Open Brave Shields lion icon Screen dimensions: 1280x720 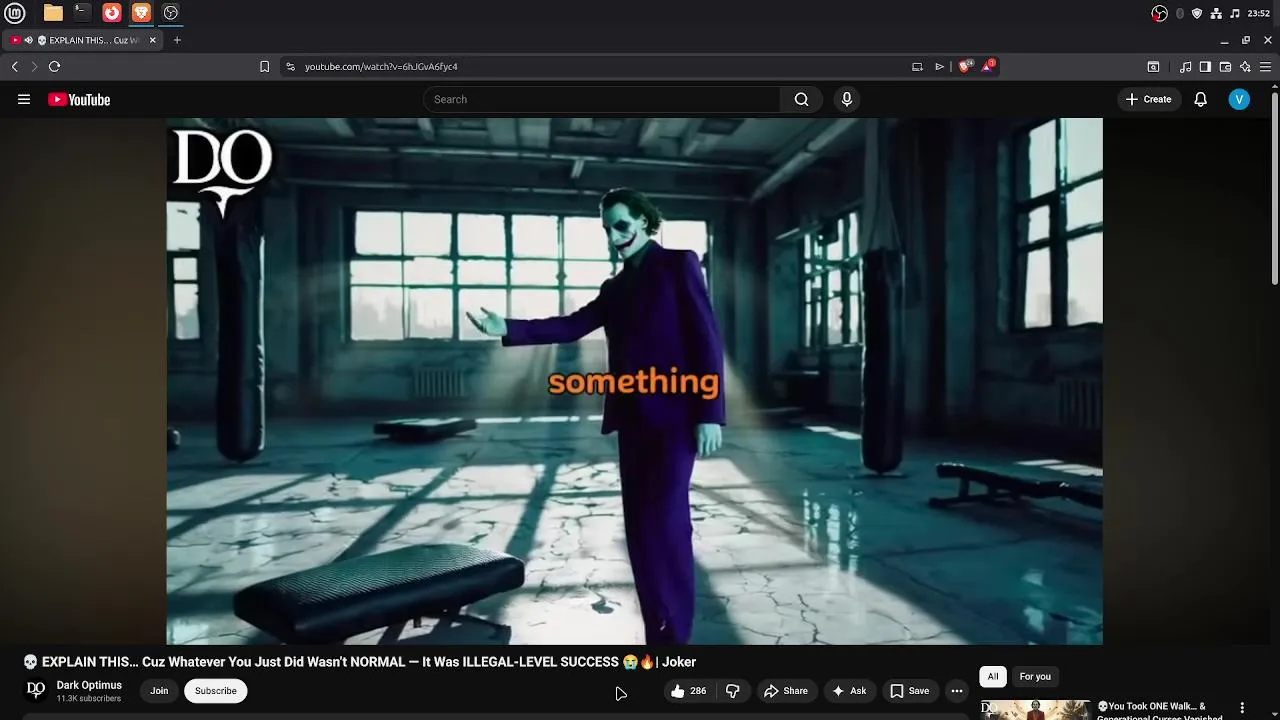coord(964,66)
